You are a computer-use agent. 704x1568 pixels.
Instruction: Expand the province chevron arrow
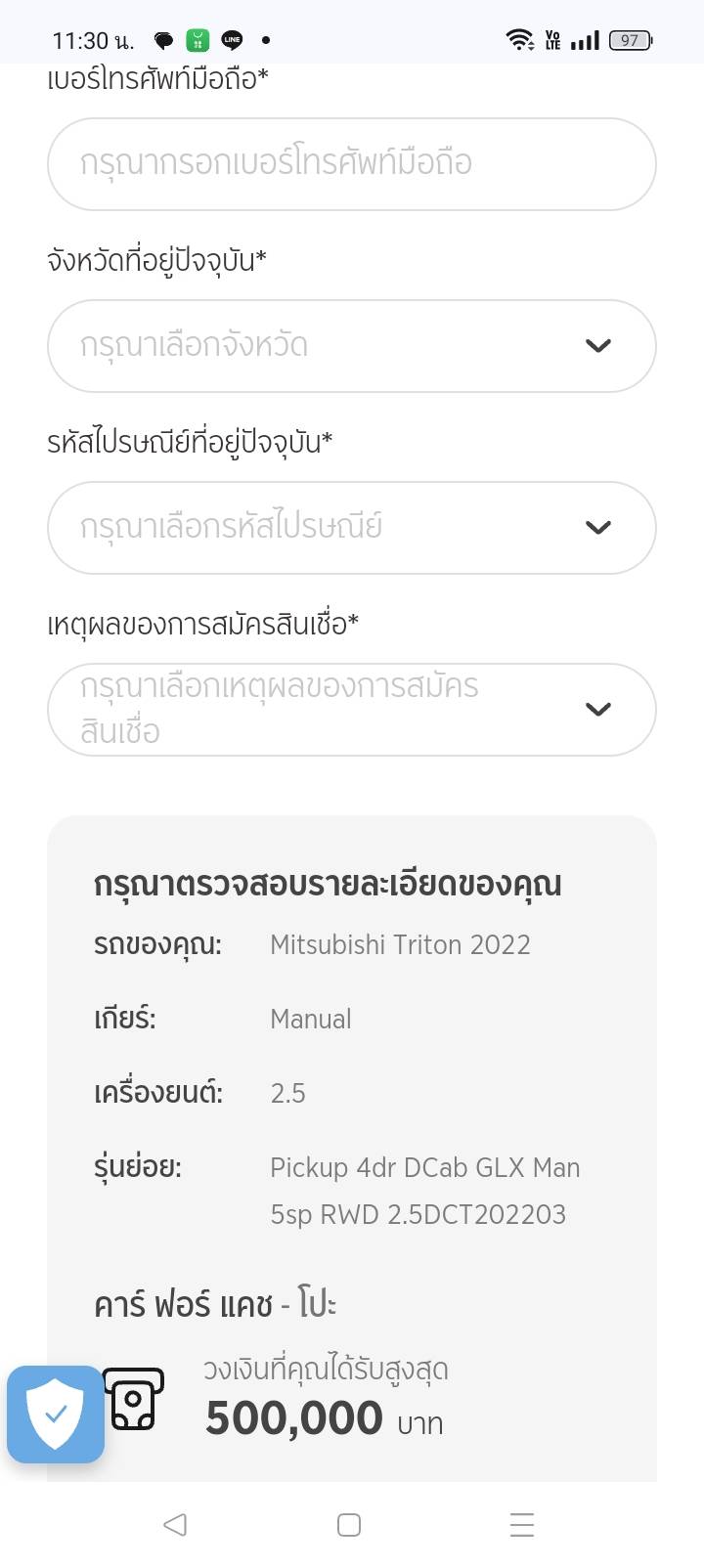click(x=597, y=346)
